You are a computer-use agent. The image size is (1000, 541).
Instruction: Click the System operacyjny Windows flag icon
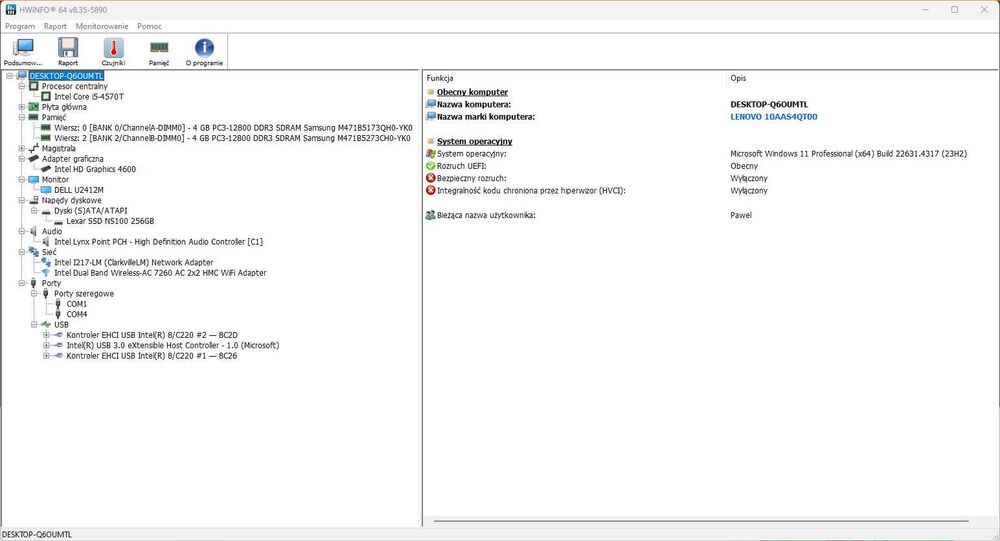pos(430,153)
